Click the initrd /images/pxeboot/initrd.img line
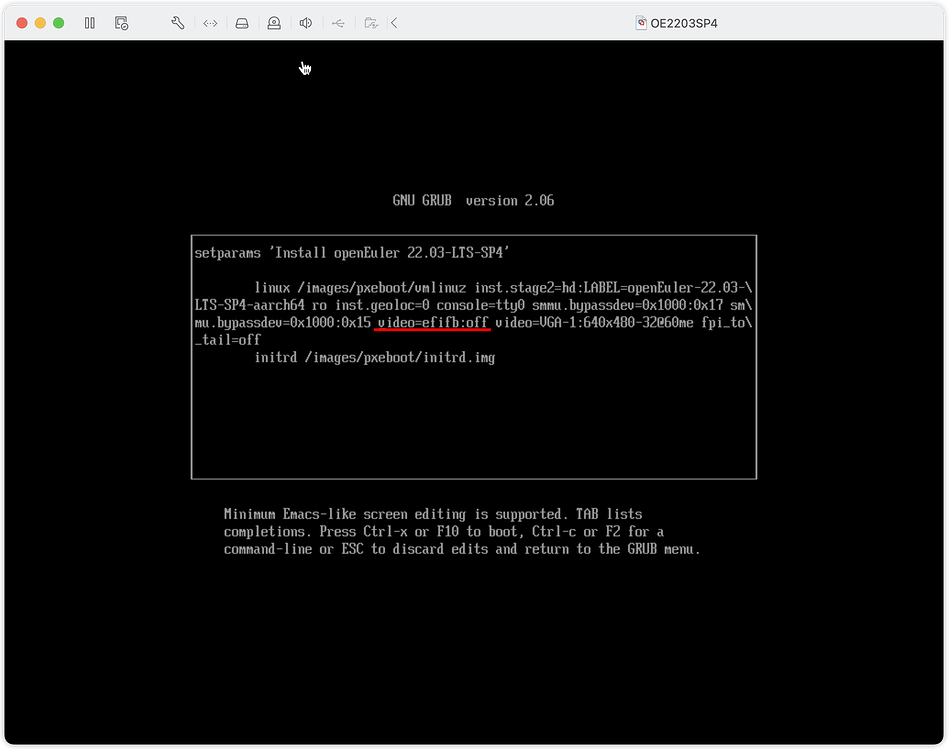The width and height of the screenshot is (949, 750). coord(374,357)
